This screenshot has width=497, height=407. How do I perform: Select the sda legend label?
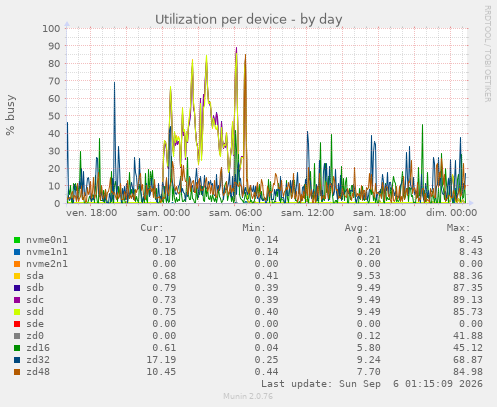tap(35, 276)
